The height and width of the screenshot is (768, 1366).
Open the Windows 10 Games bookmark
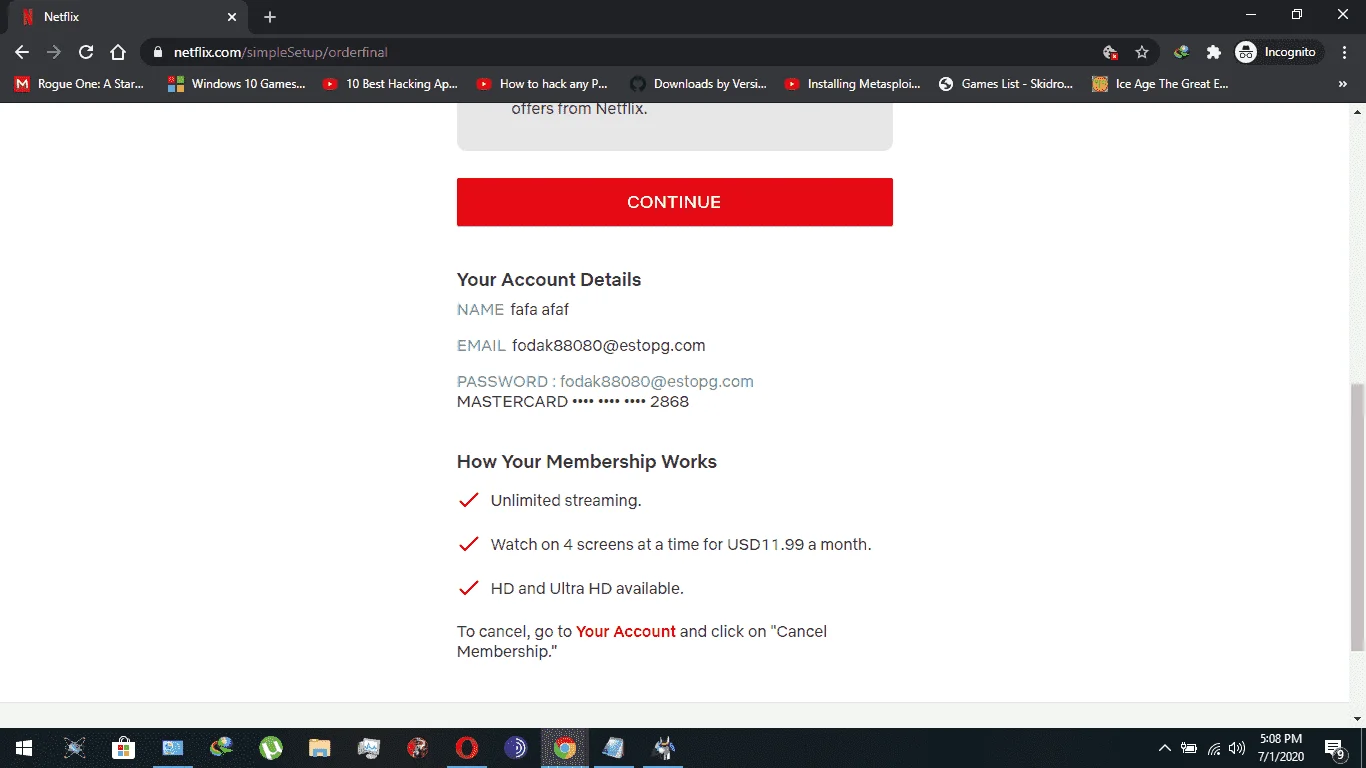237,84
